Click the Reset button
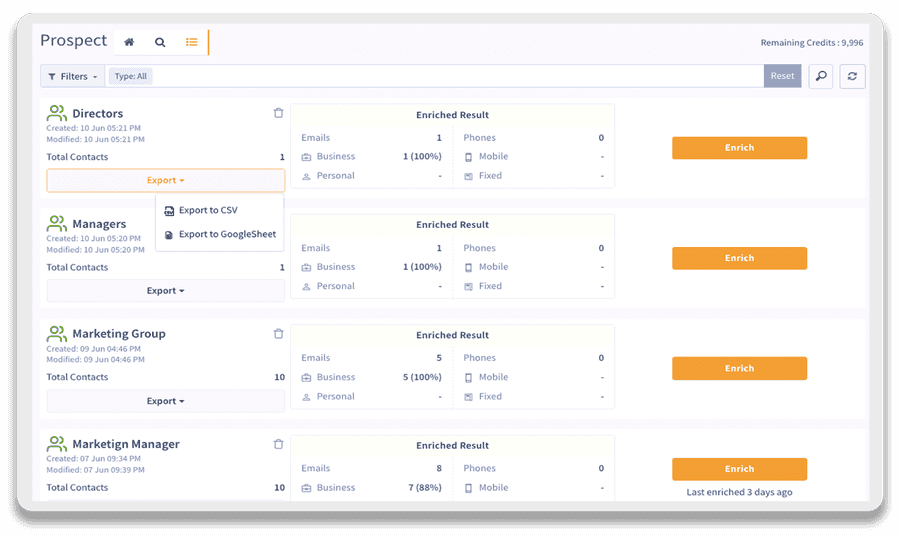Viewport: 900px width, 536px height. tap(782, 76)
